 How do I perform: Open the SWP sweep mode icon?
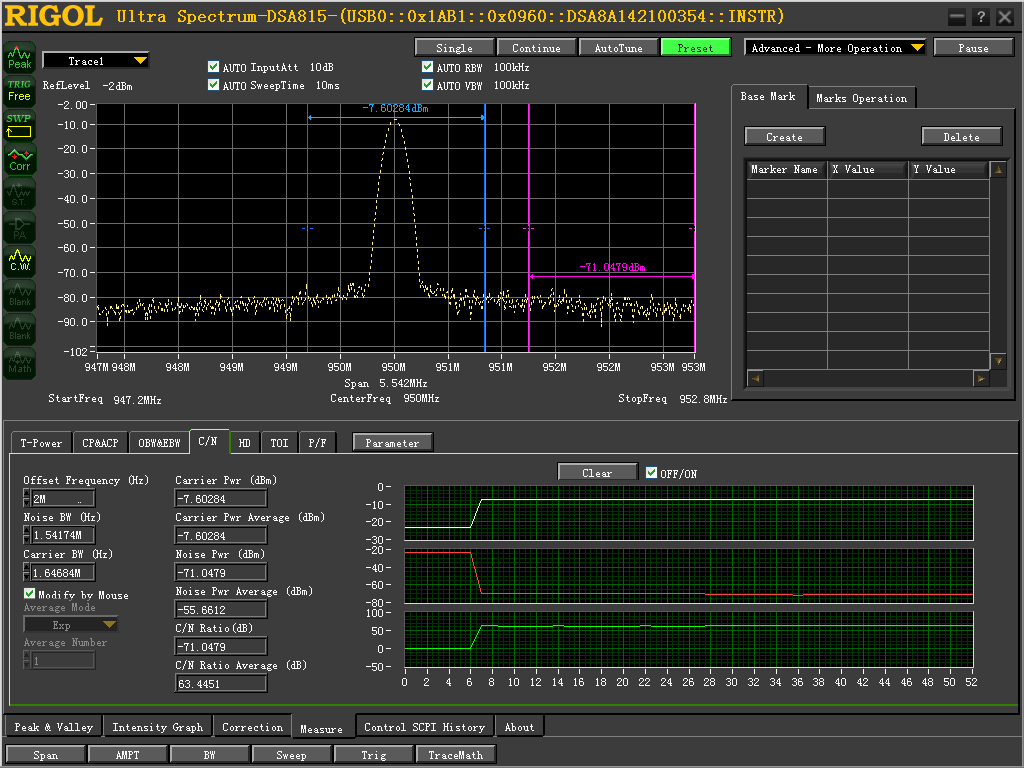click(19, 125)
